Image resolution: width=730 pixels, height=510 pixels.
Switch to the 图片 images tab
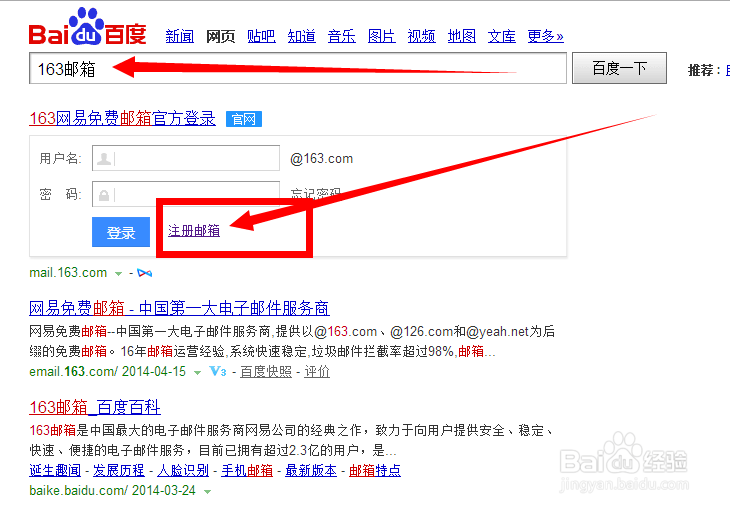click(381, 36)
